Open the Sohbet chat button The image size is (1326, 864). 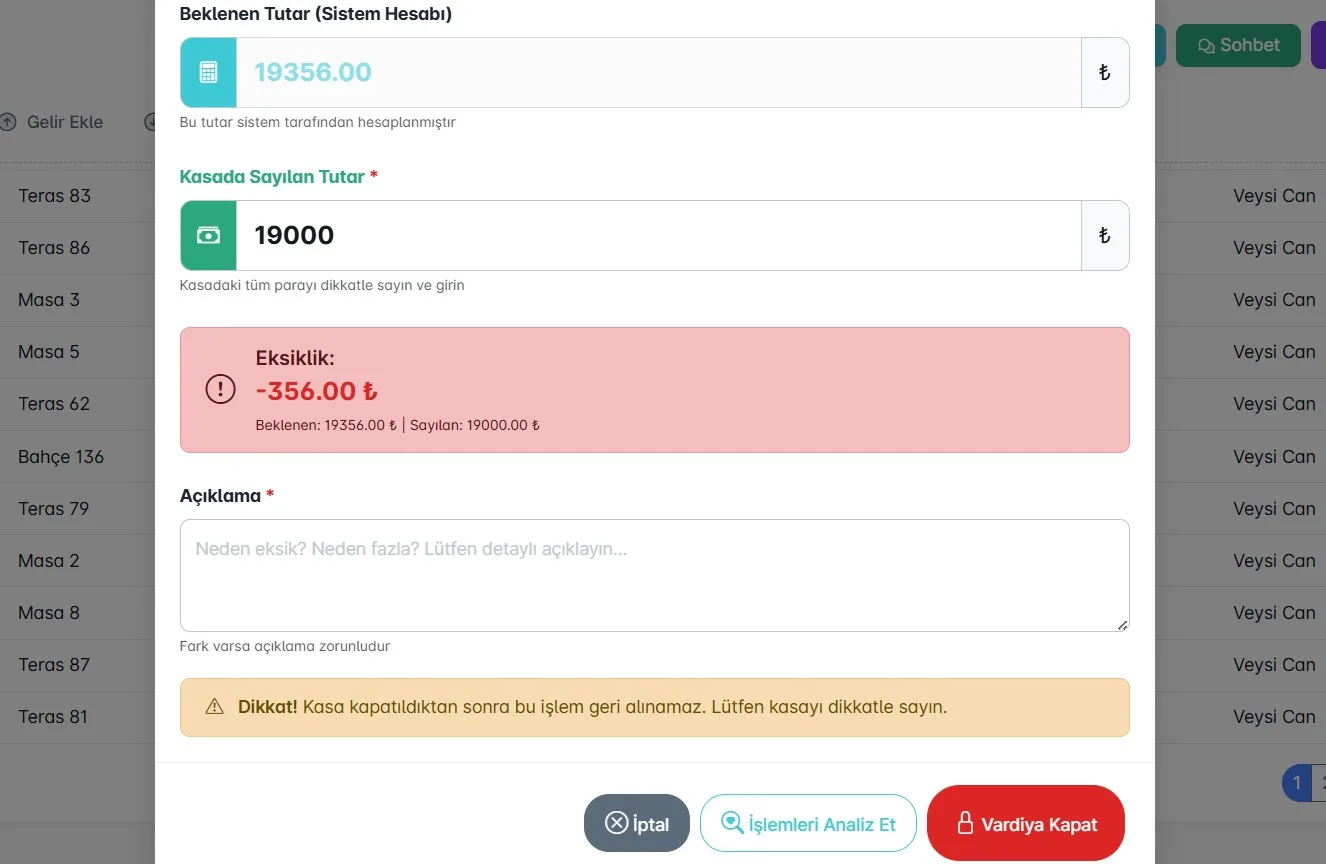click(x=1238, y=45)
